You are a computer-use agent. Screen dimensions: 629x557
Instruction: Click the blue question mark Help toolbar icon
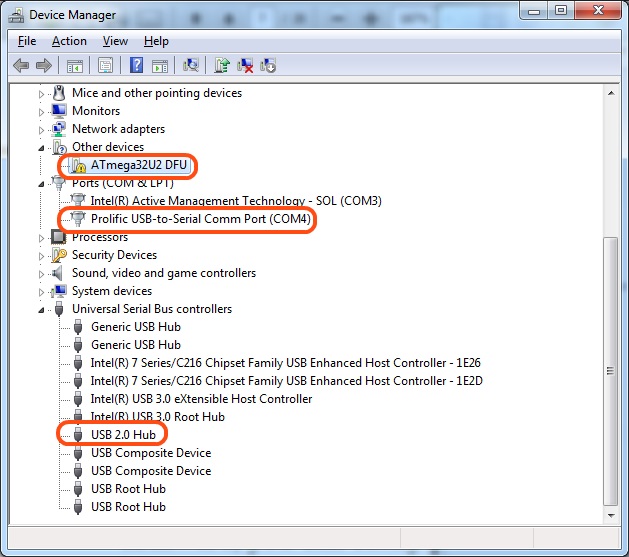(136, 65)
